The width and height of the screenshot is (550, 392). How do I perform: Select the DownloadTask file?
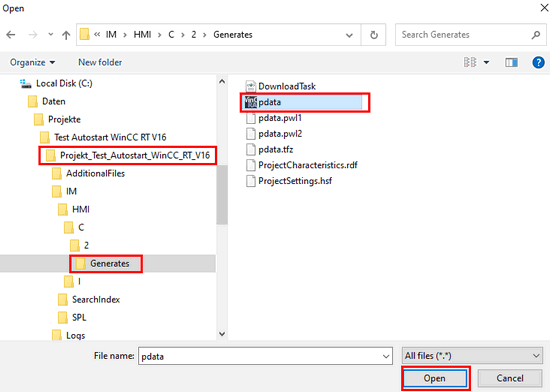click(287, 86)
